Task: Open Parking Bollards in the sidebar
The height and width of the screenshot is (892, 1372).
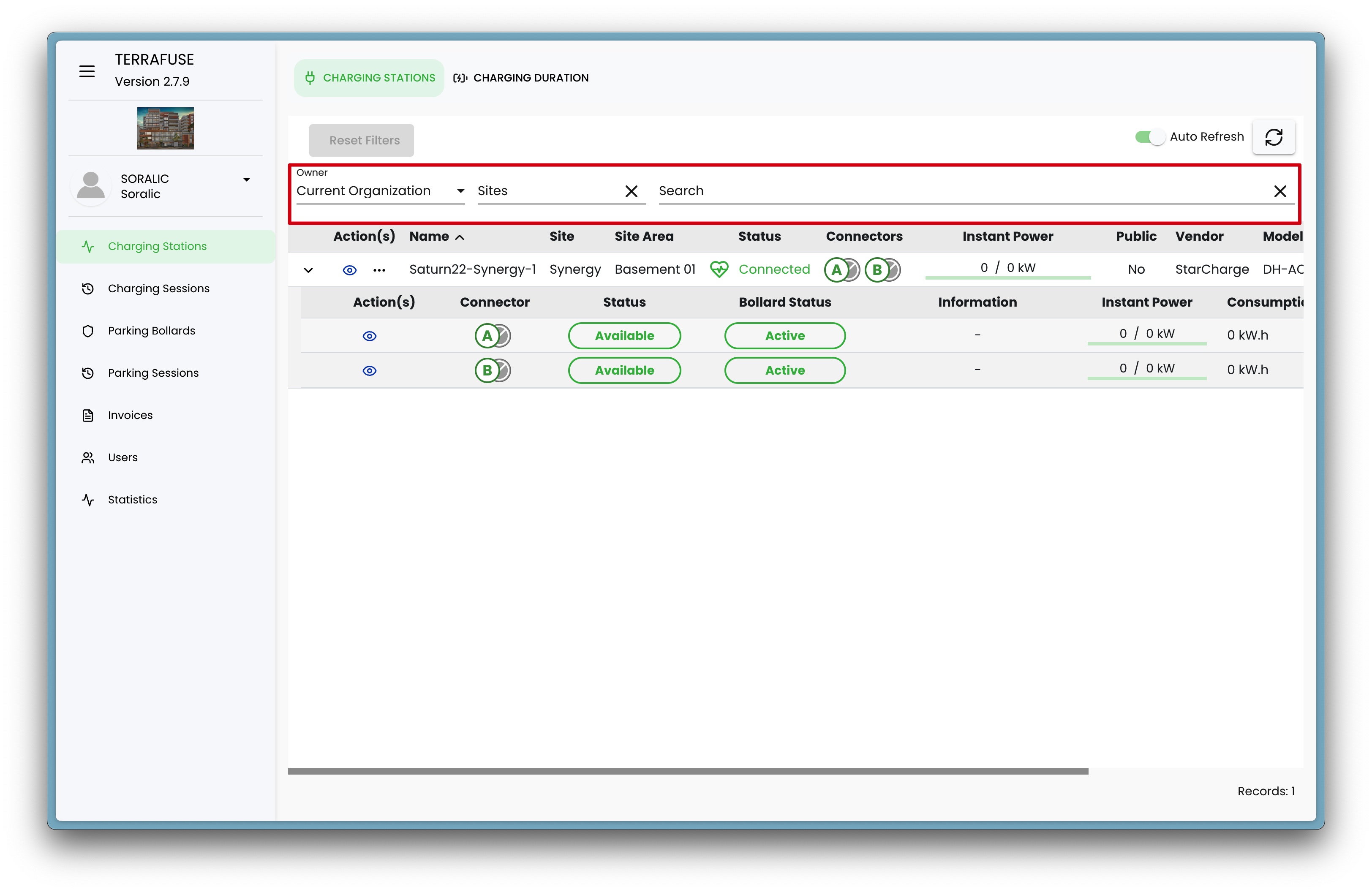Action: click(151, 331)
